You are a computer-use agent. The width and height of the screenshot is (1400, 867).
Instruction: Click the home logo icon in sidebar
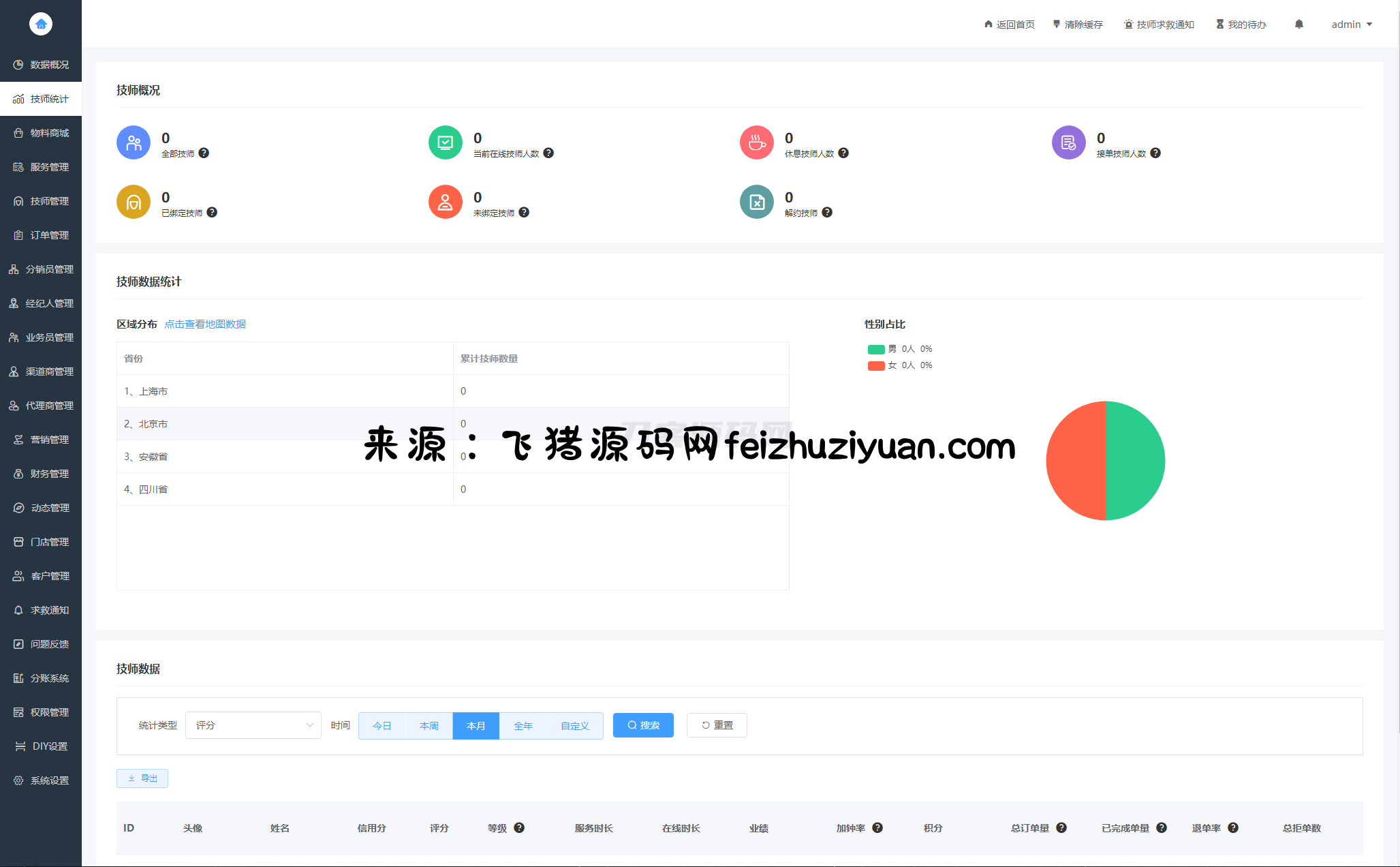tap(41, 25)
